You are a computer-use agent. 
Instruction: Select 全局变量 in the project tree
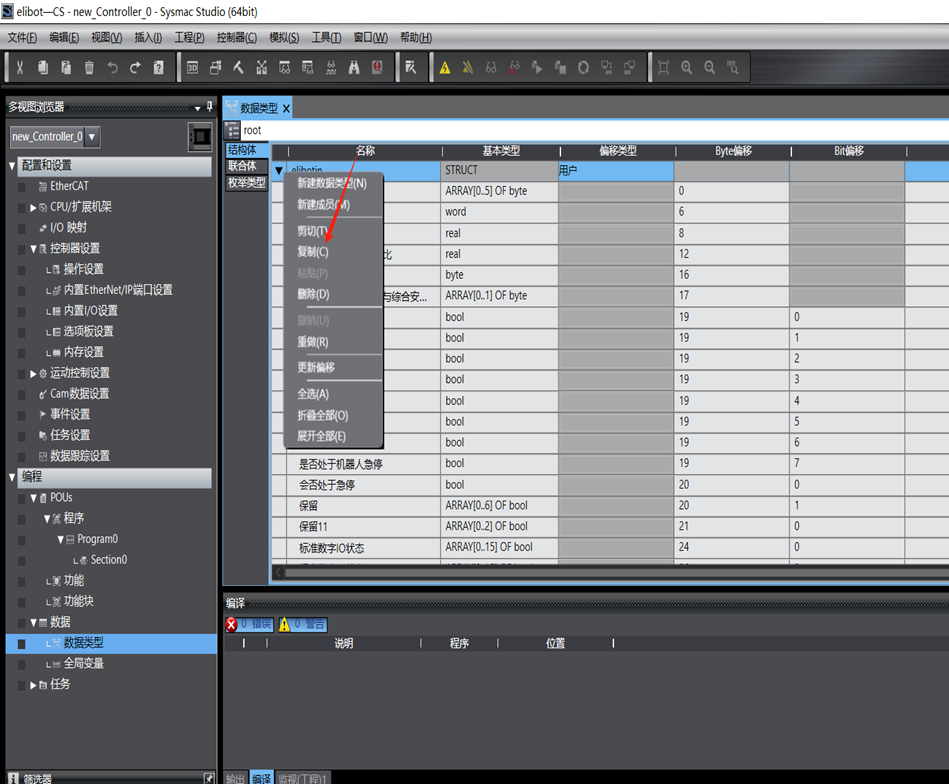[x=83, y=663]
